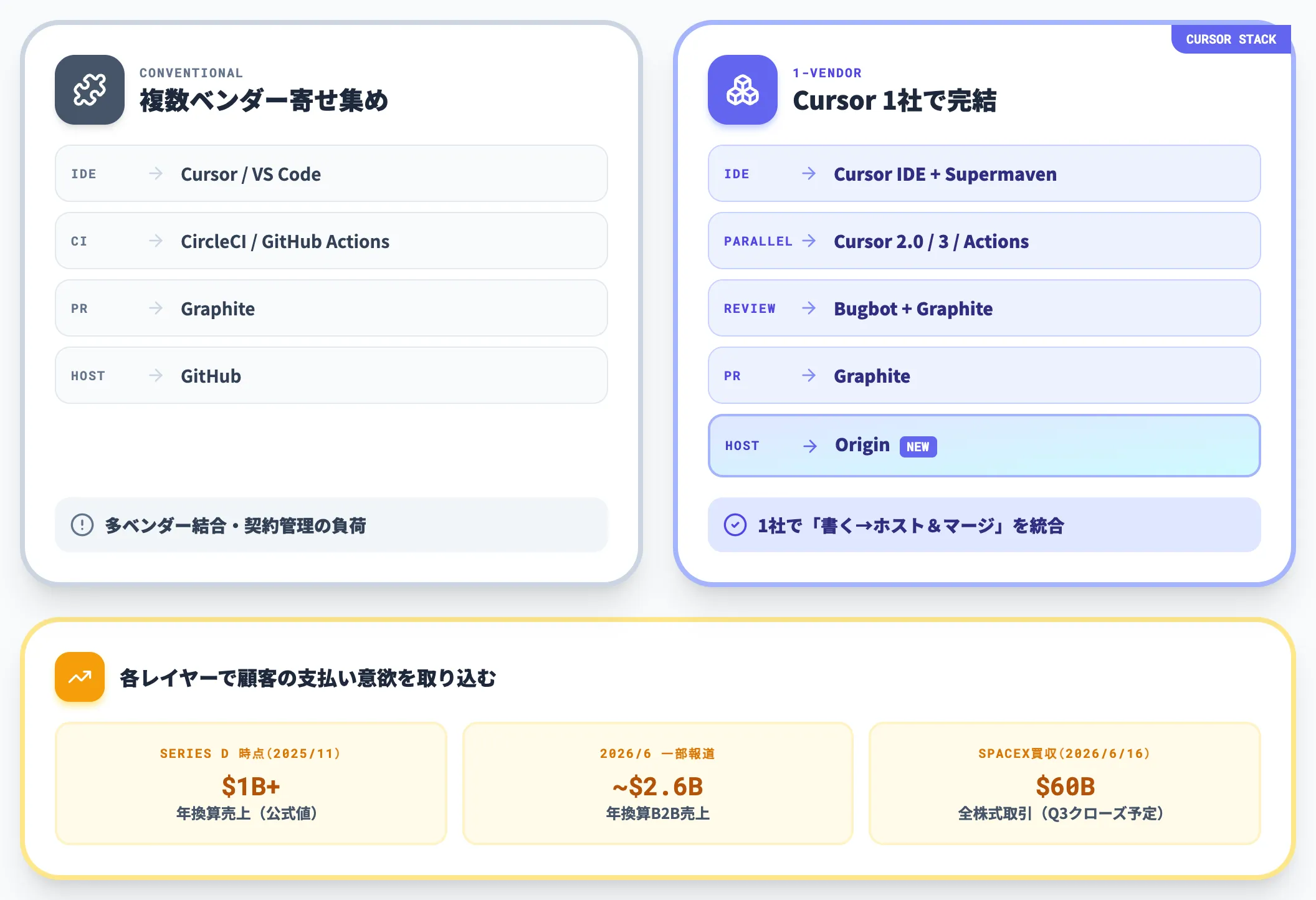Select the Bugbot + Graphite entry
1316x900 pixels.
click(x=985, y=308)
